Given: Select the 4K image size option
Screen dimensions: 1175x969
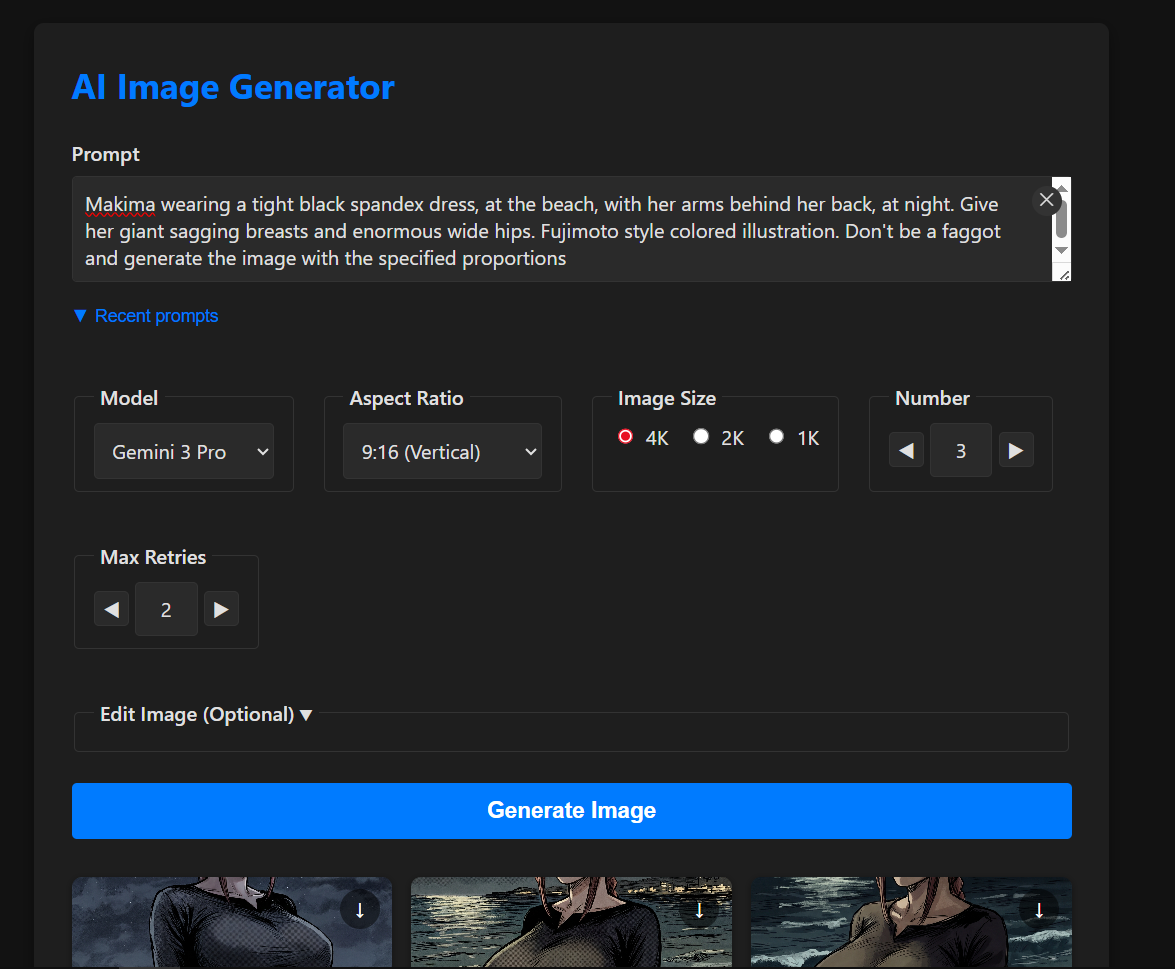Looking at the screenshot, I should coord(626,437).
